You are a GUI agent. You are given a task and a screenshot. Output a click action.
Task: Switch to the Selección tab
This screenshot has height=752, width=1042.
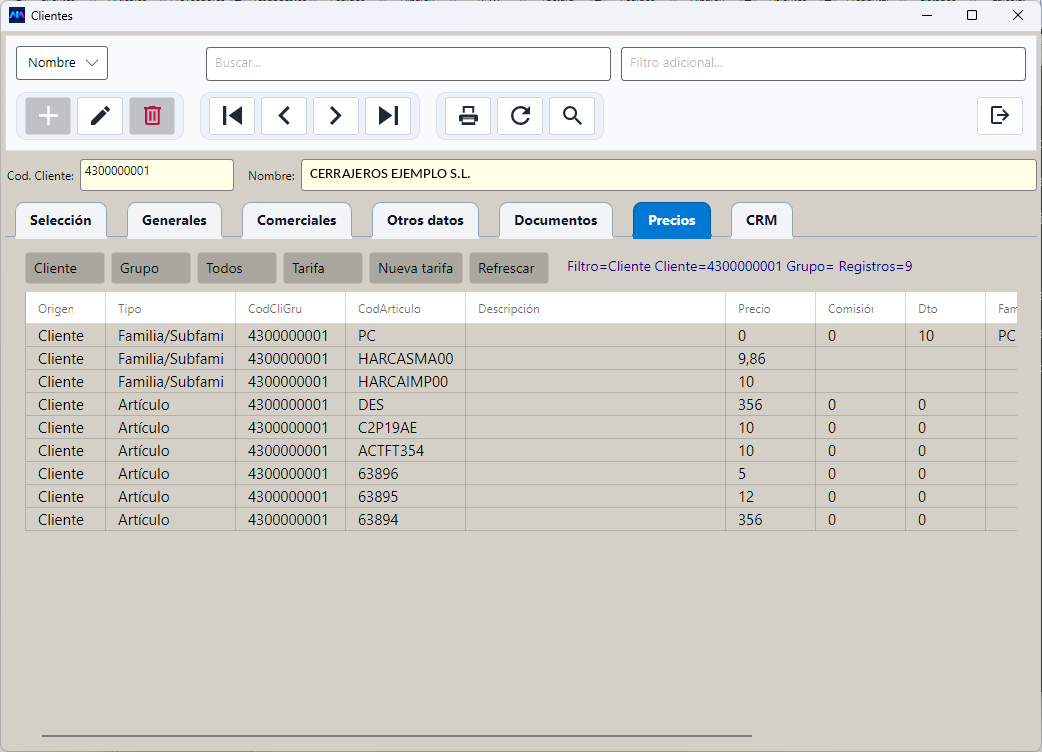coord(60,221)
